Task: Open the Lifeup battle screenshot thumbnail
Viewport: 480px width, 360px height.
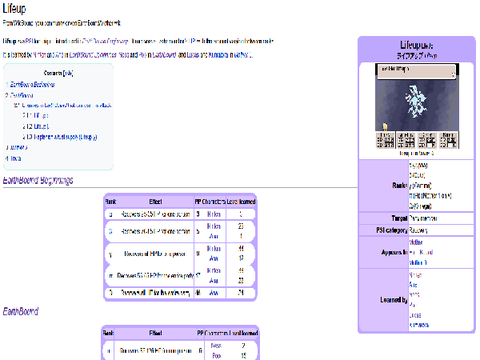Action: pos(417,106)
